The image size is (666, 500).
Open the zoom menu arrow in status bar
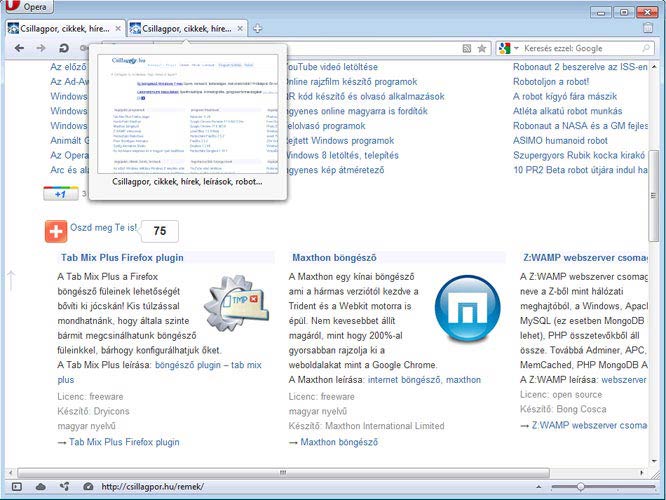pyautogui.click(x=539, y=487)
